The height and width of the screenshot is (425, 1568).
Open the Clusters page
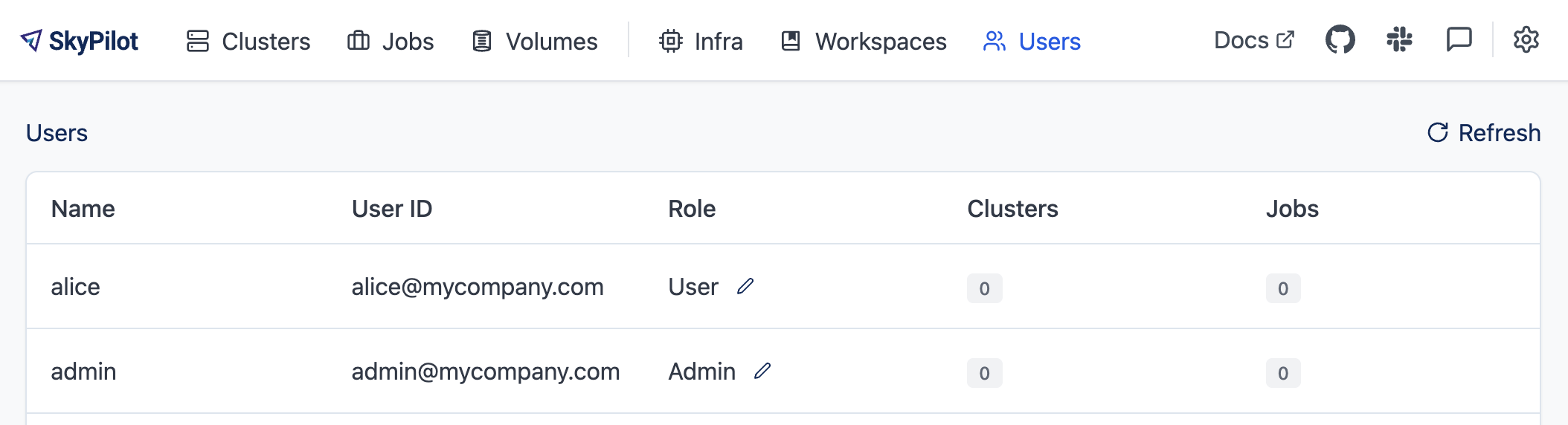click(248, 41)
